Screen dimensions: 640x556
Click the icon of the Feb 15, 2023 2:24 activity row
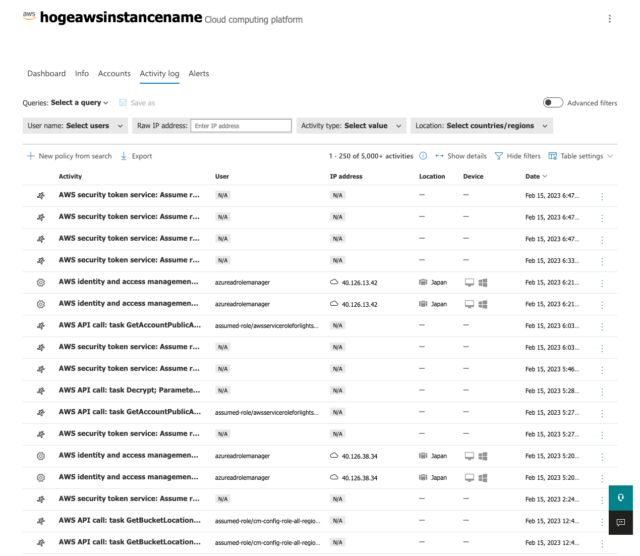(x=41, y=499)
